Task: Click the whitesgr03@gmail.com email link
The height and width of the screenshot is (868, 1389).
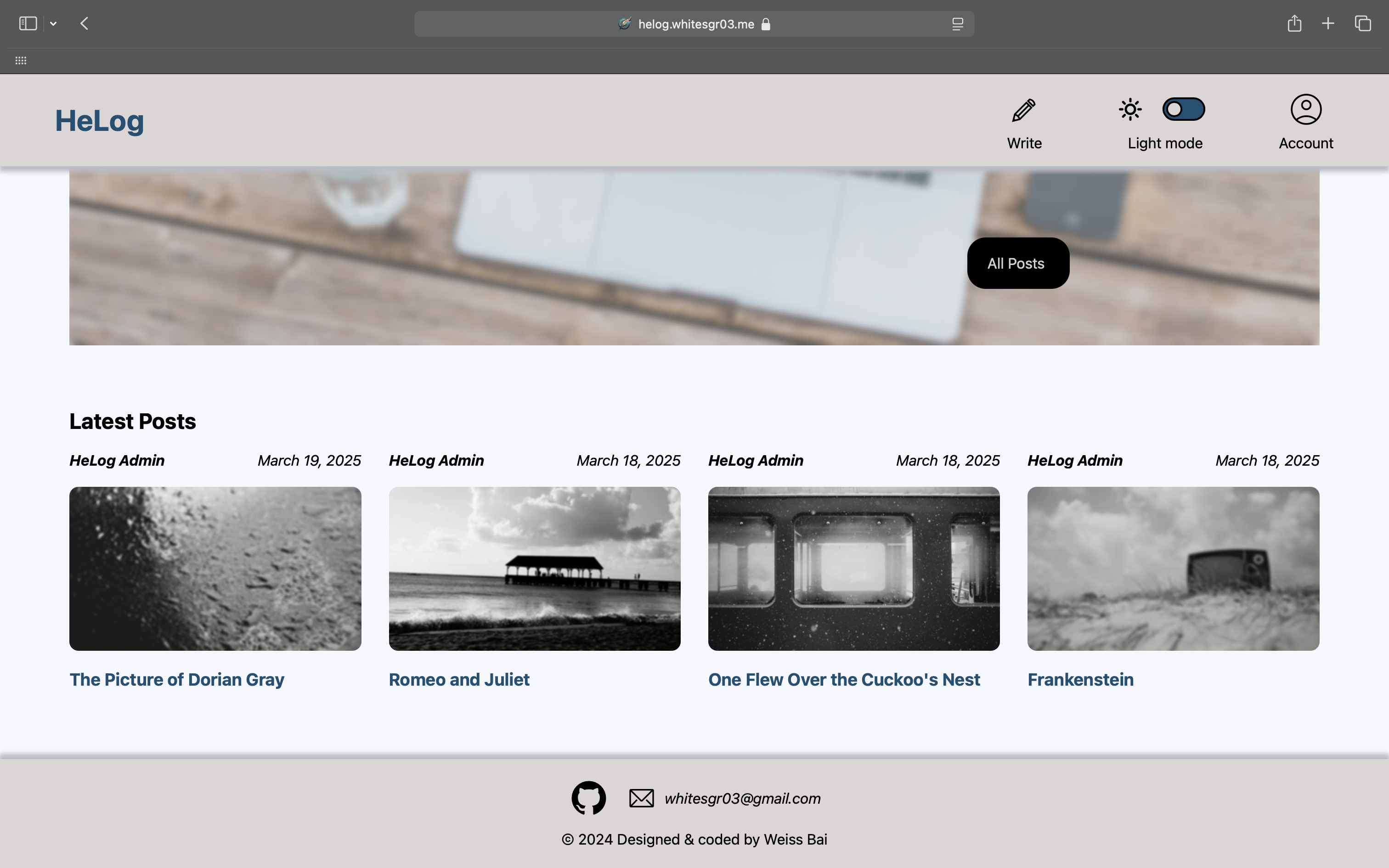Action: tap(742, 799)
